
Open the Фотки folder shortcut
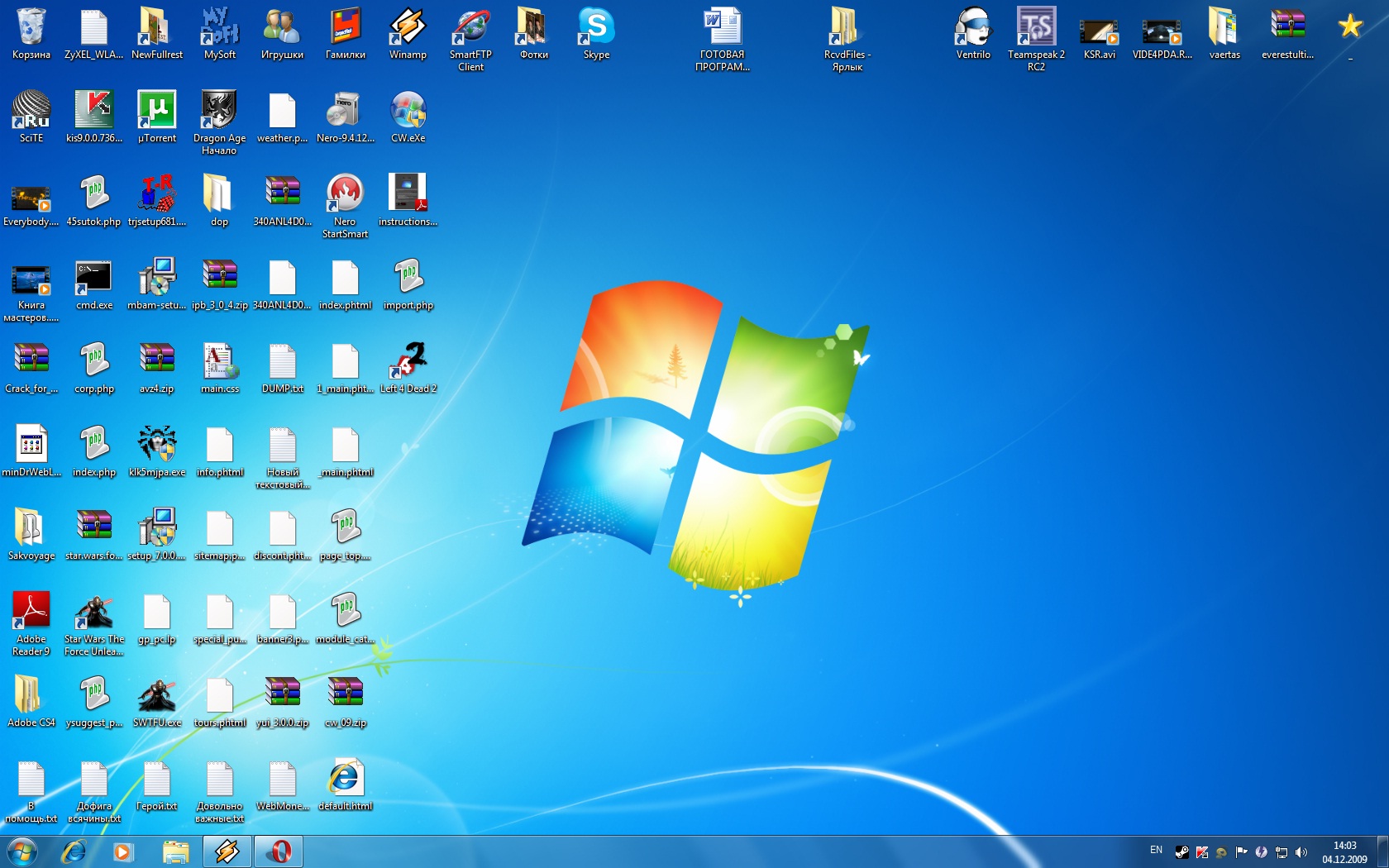coord(533,34)
